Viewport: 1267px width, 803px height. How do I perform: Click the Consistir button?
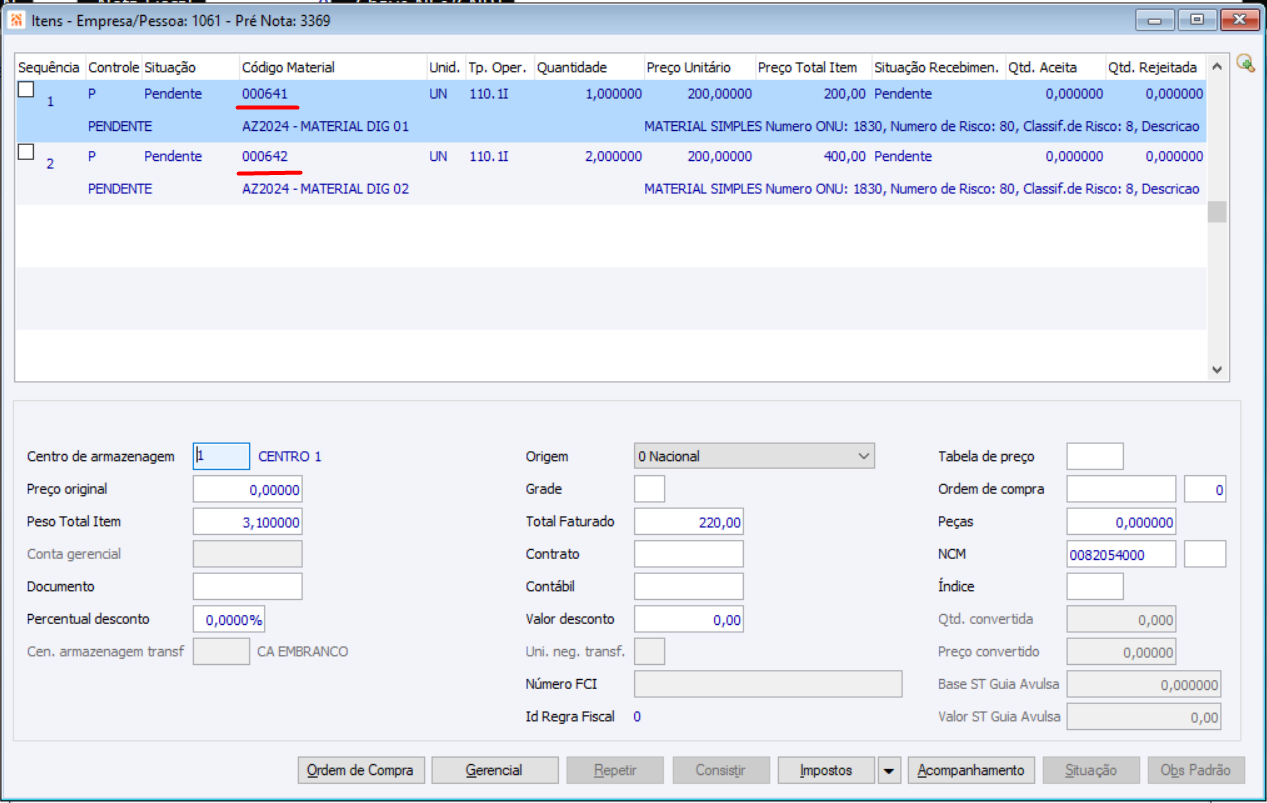(721, 770)
